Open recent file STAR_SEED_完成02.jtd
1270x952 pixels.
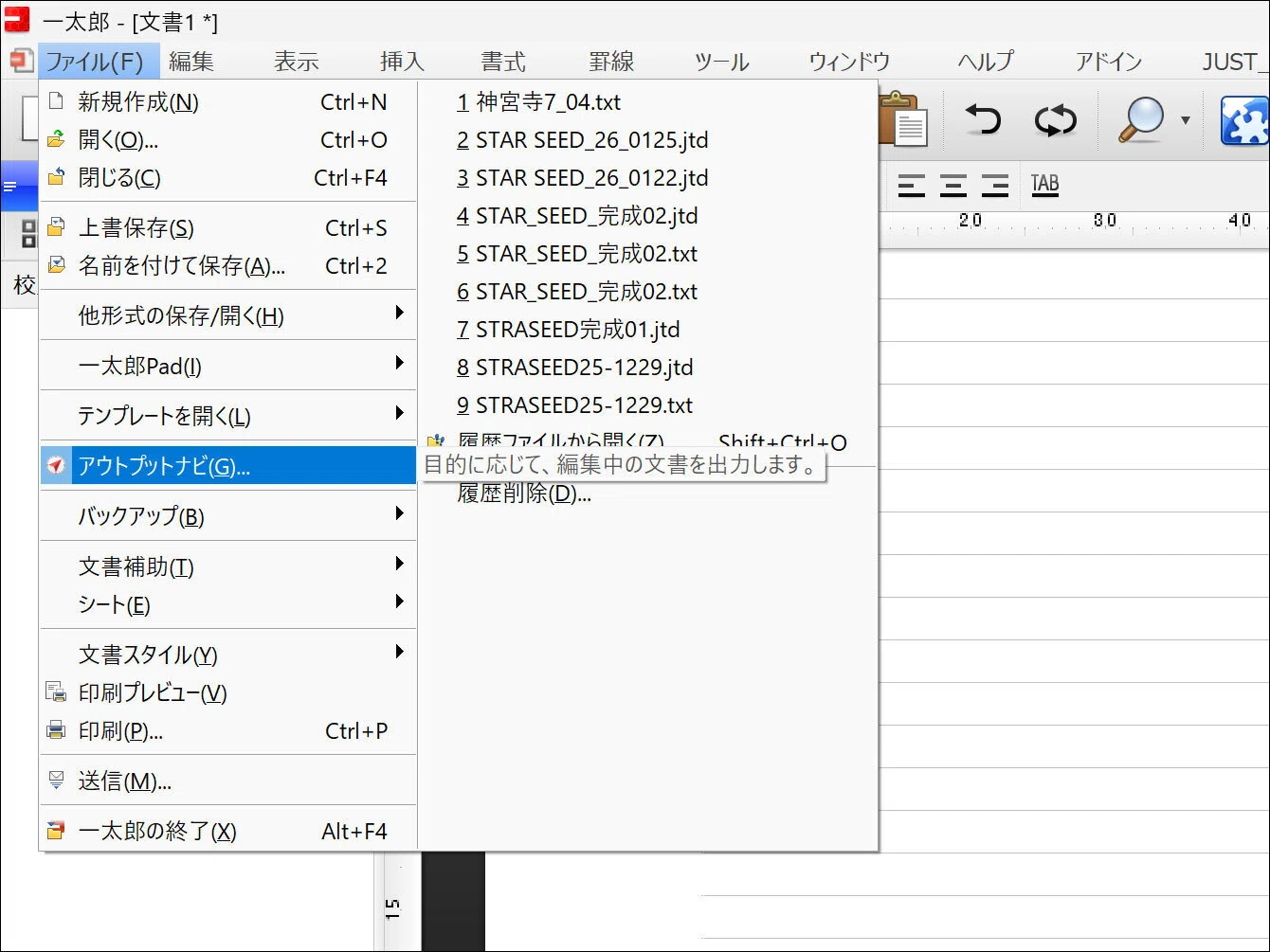[648, 215]
